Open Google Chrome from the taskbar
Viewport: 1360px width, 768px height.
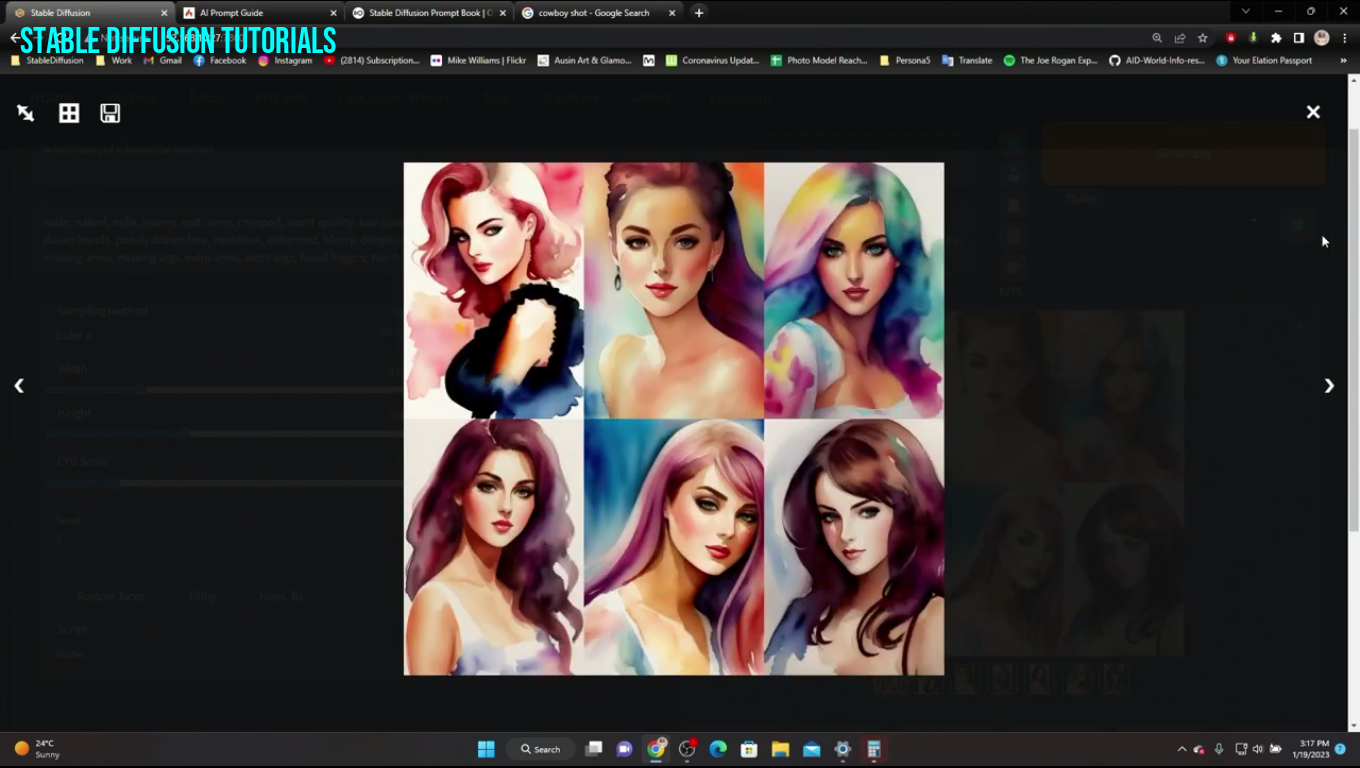[656, 749]
